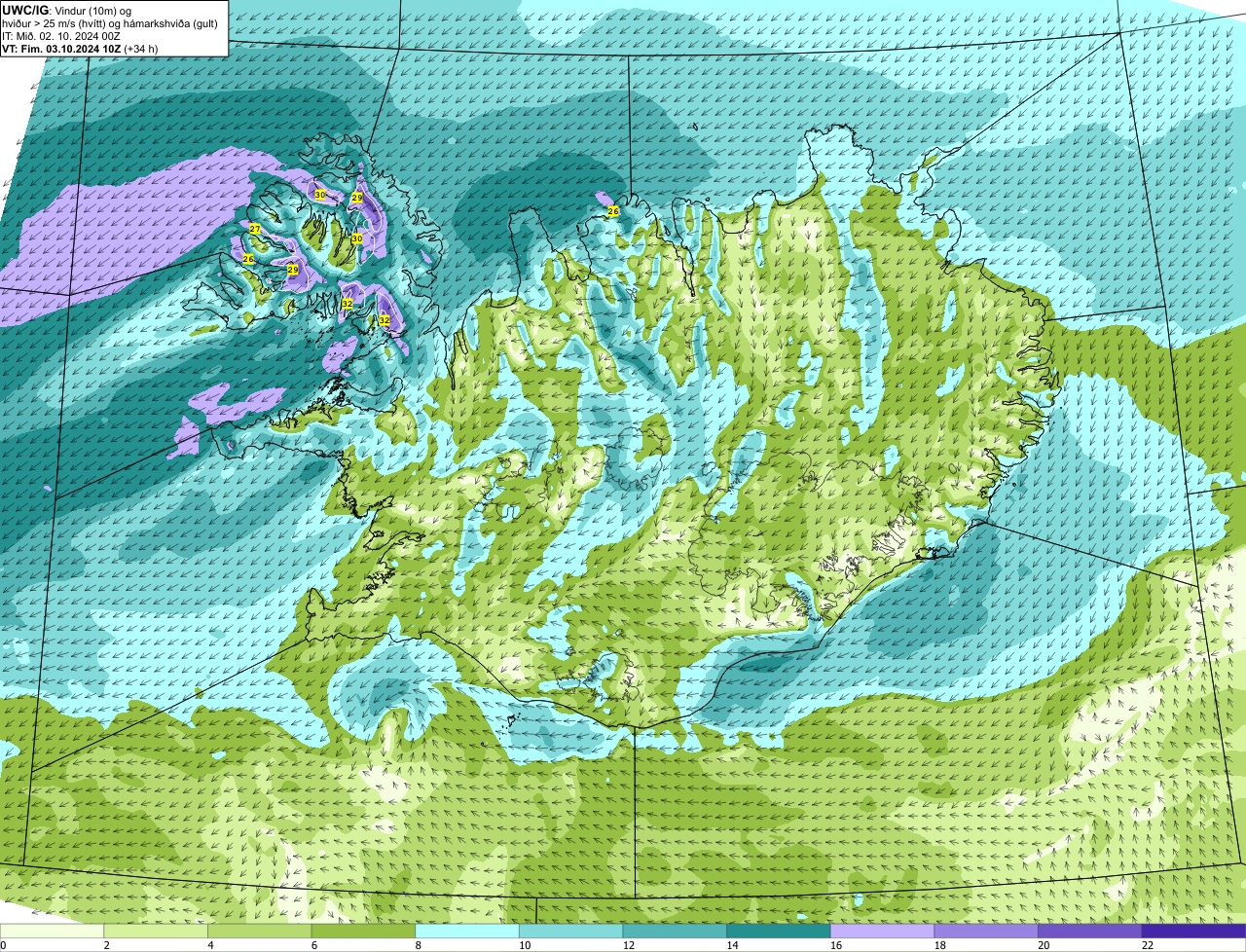Click the "(+34 h)" forecast offset text
The height and width of the screenshot is (952, 1246).
pyautogui.click(x=140, y=48)
